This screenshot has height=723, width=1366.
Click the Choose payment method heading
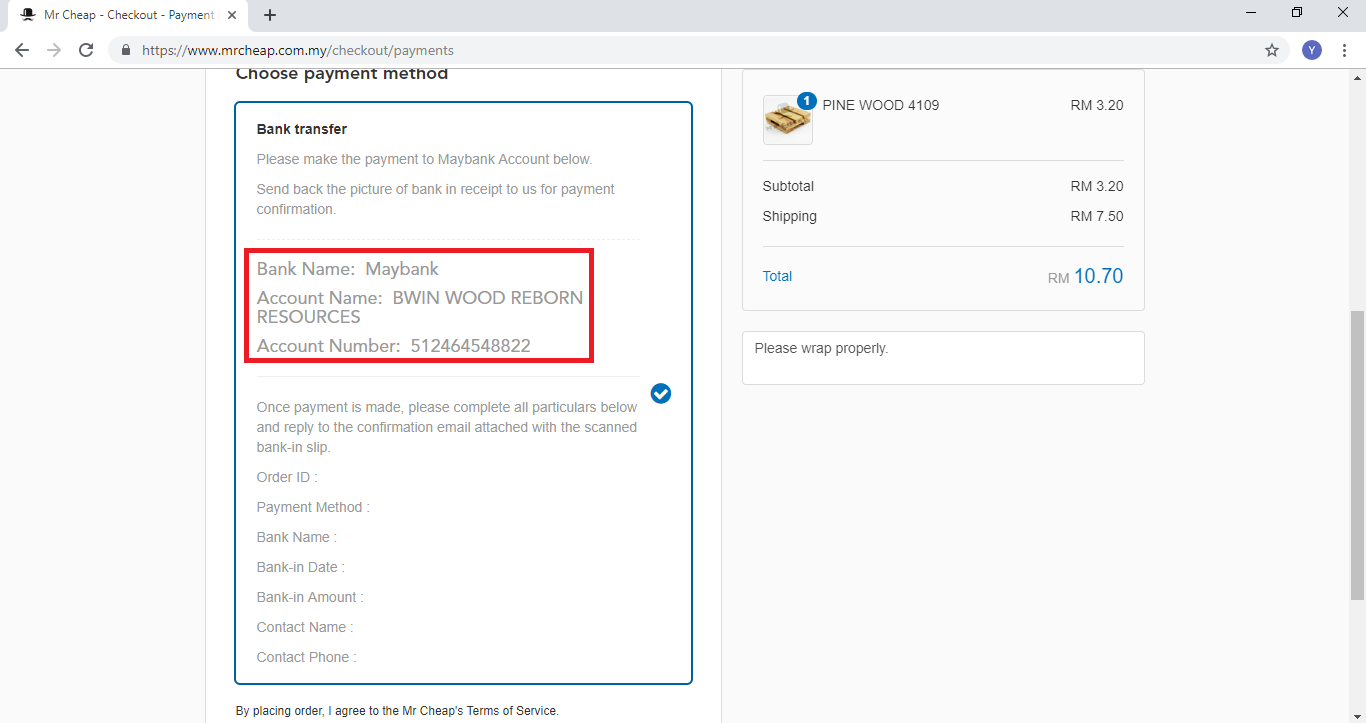tap(342, 74)
